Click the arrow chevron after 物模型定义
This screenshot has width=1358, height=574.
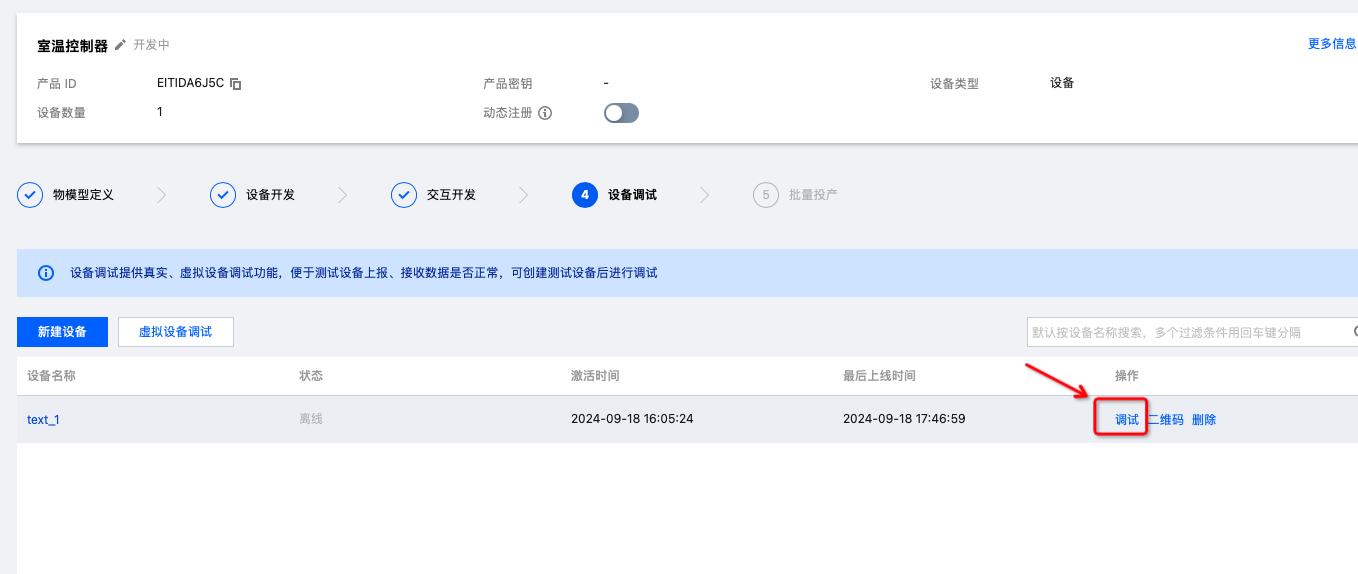pyautogui.click(x=161, y=195)
